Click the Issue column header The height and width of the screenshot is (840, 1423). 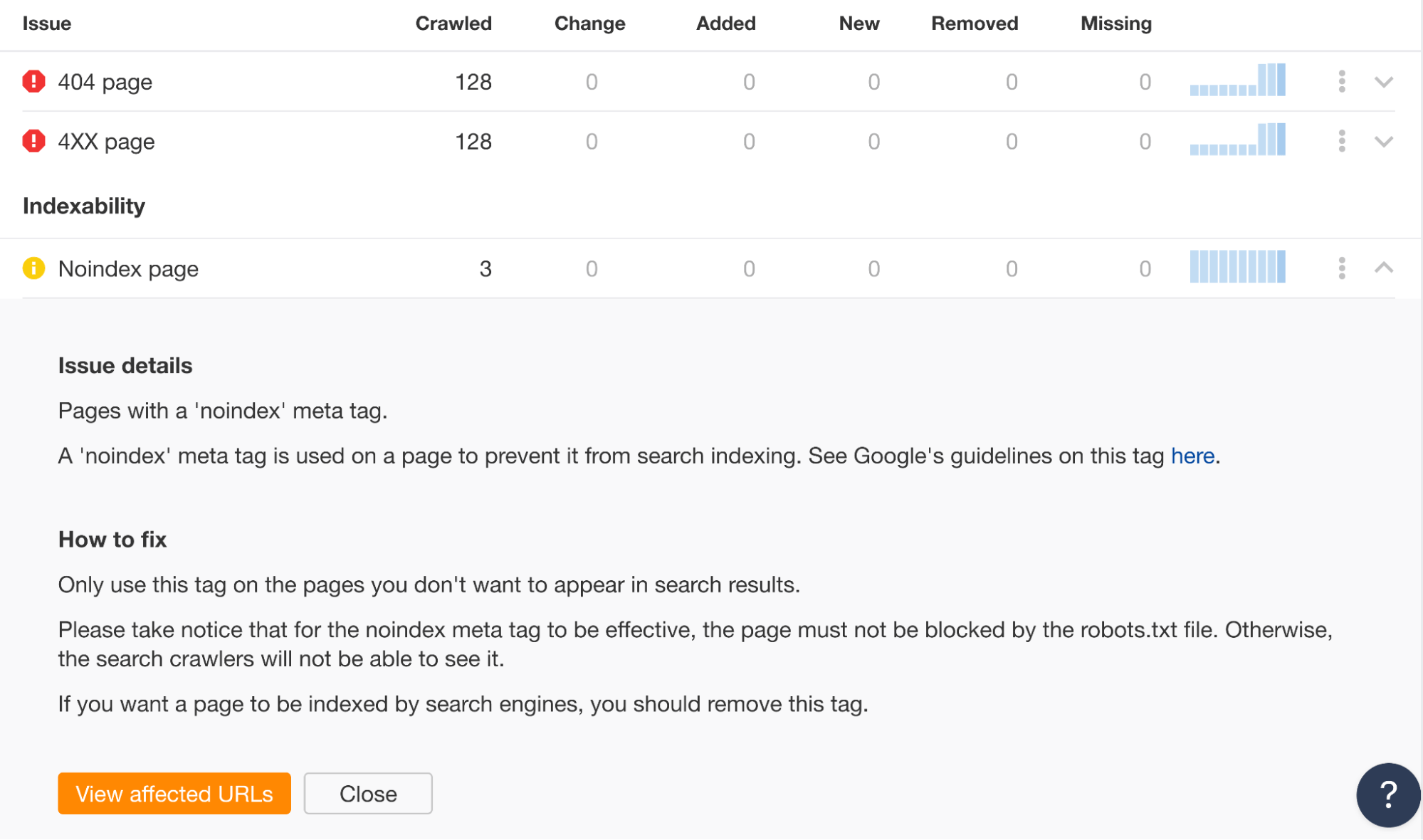[x=47, y=23]
